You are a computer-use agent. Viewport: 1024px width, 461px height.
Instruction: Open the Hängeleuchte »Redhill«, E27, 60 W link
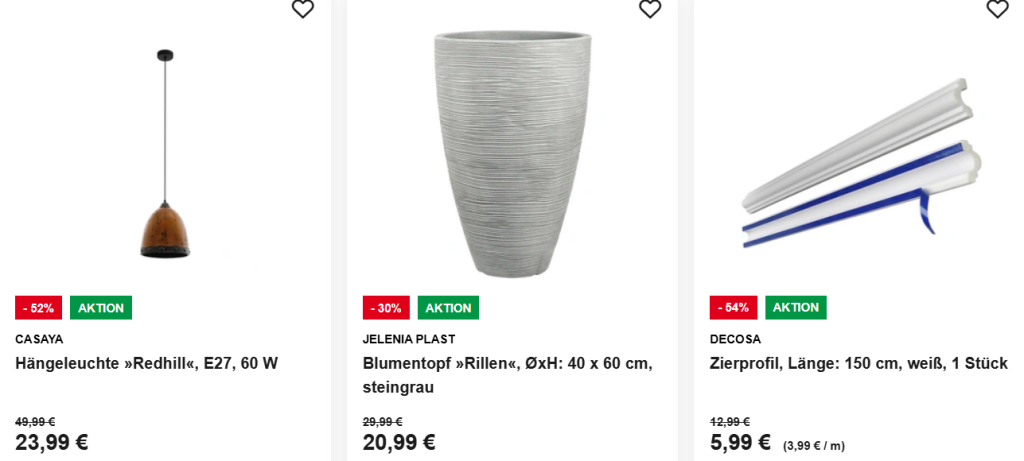click(147, 363)
